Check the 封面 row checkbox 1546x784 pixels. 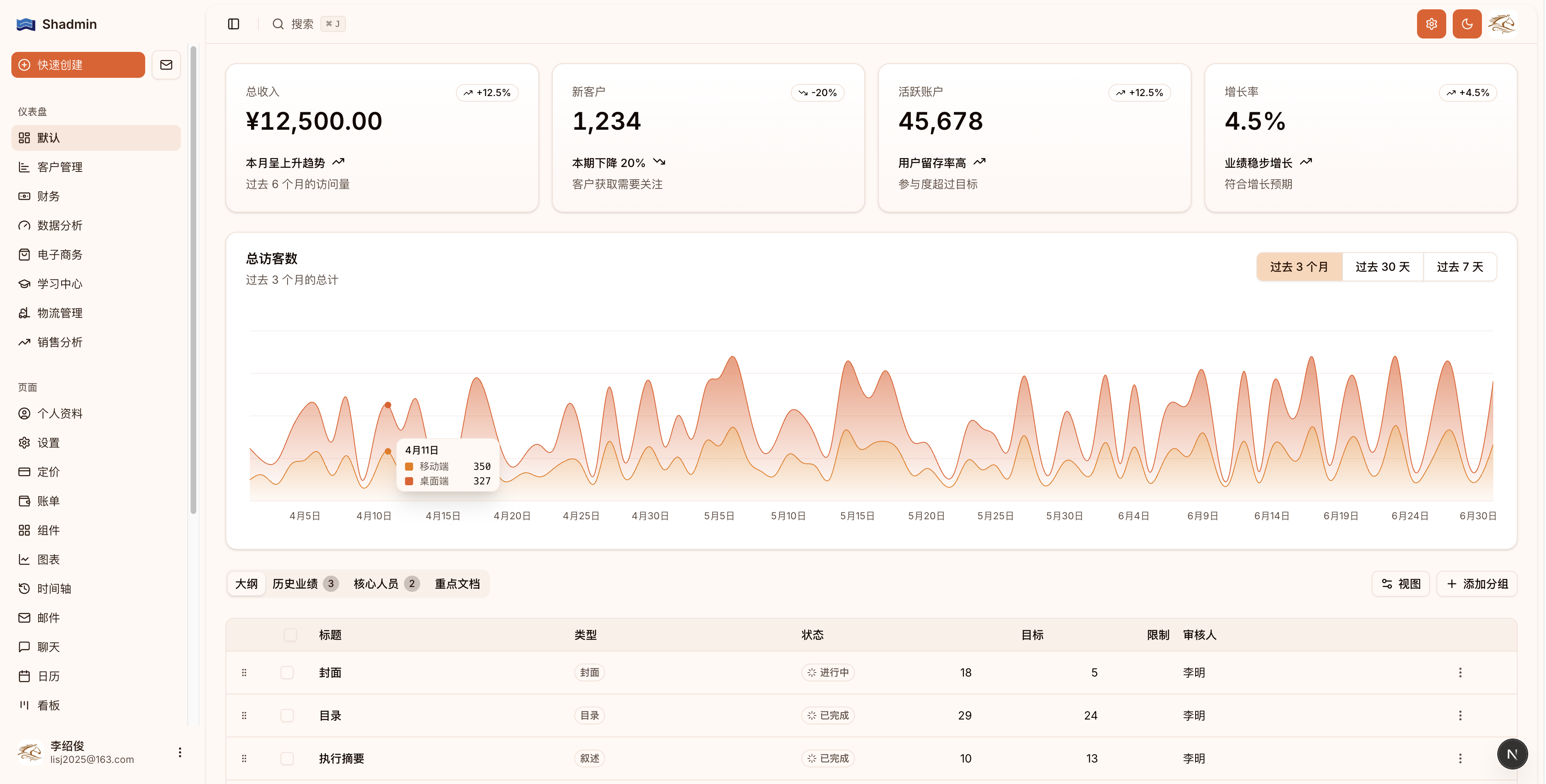pyautogui.click(x=287, y=673)
